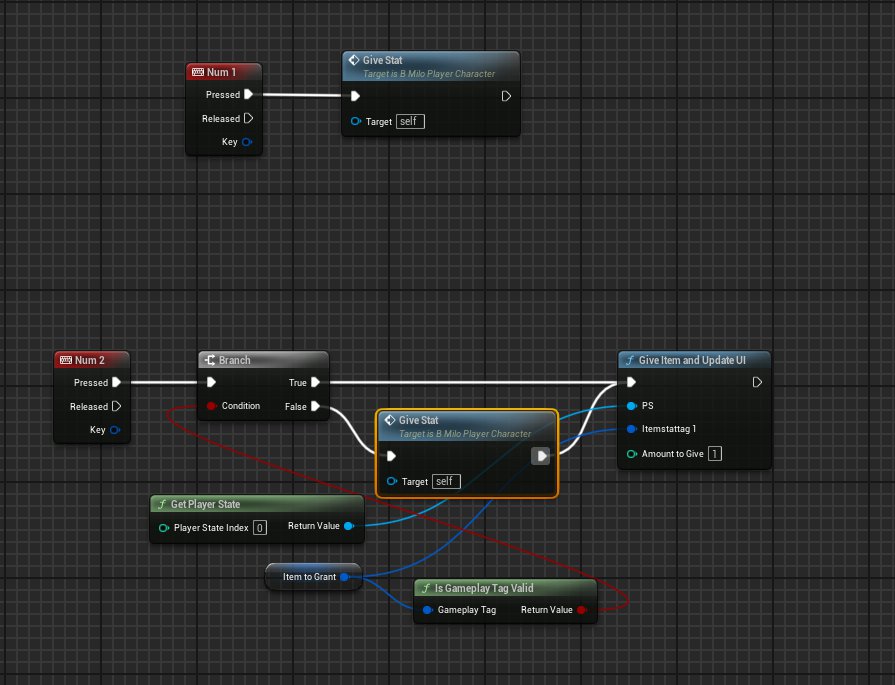
Task: Click exec output pin of selected Give Stat node
Action: coord(540,456)
